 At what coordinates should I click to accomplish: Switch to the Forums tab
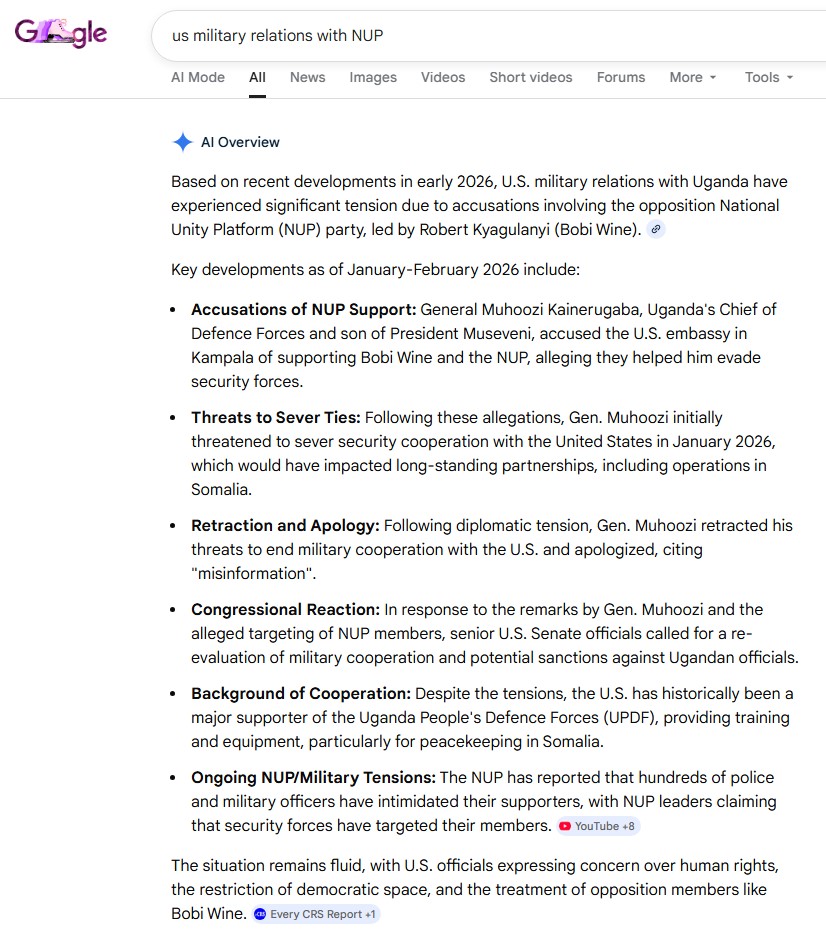[620, 77]
